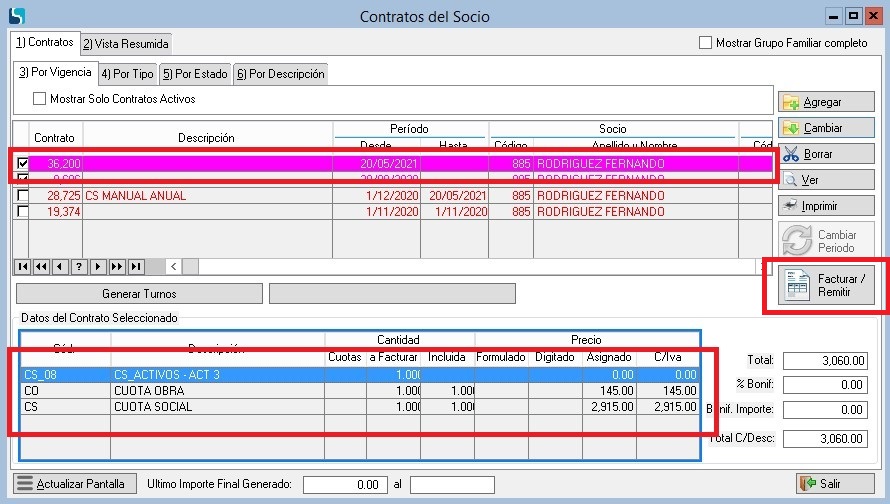
Task: Check Mostrar Solo Contratos Activos
Action: coord(40,99)
